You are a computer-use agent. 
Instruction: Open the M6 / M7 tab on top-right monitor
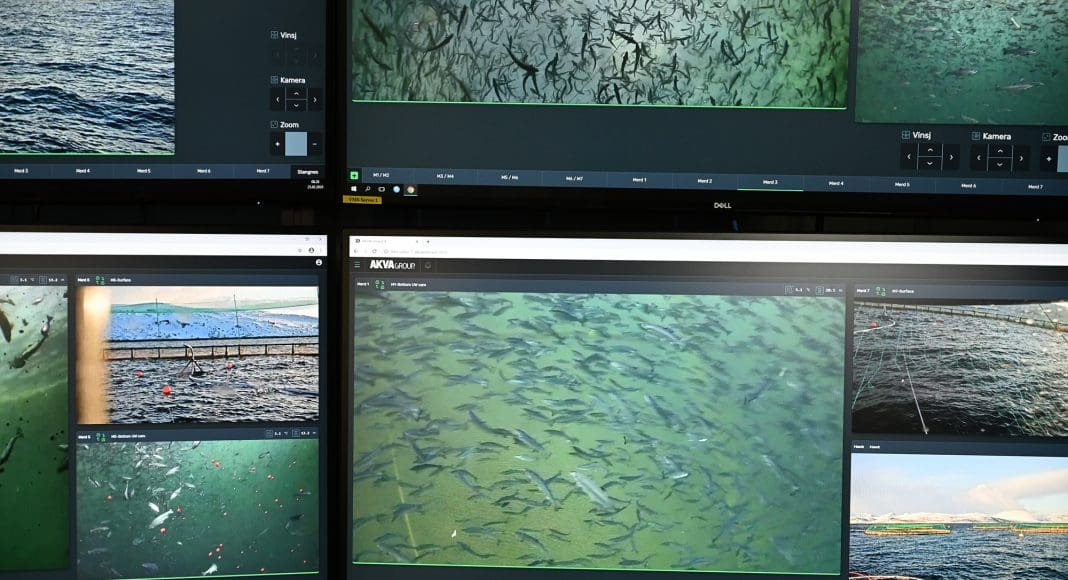click(x=574, y=178)
